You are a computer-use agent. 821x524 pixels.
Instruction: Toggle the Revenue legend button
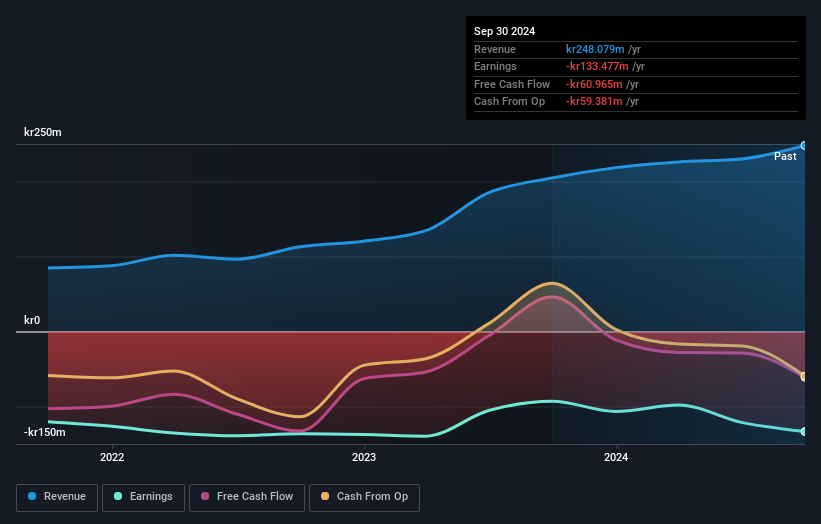[x=57, y=497]
